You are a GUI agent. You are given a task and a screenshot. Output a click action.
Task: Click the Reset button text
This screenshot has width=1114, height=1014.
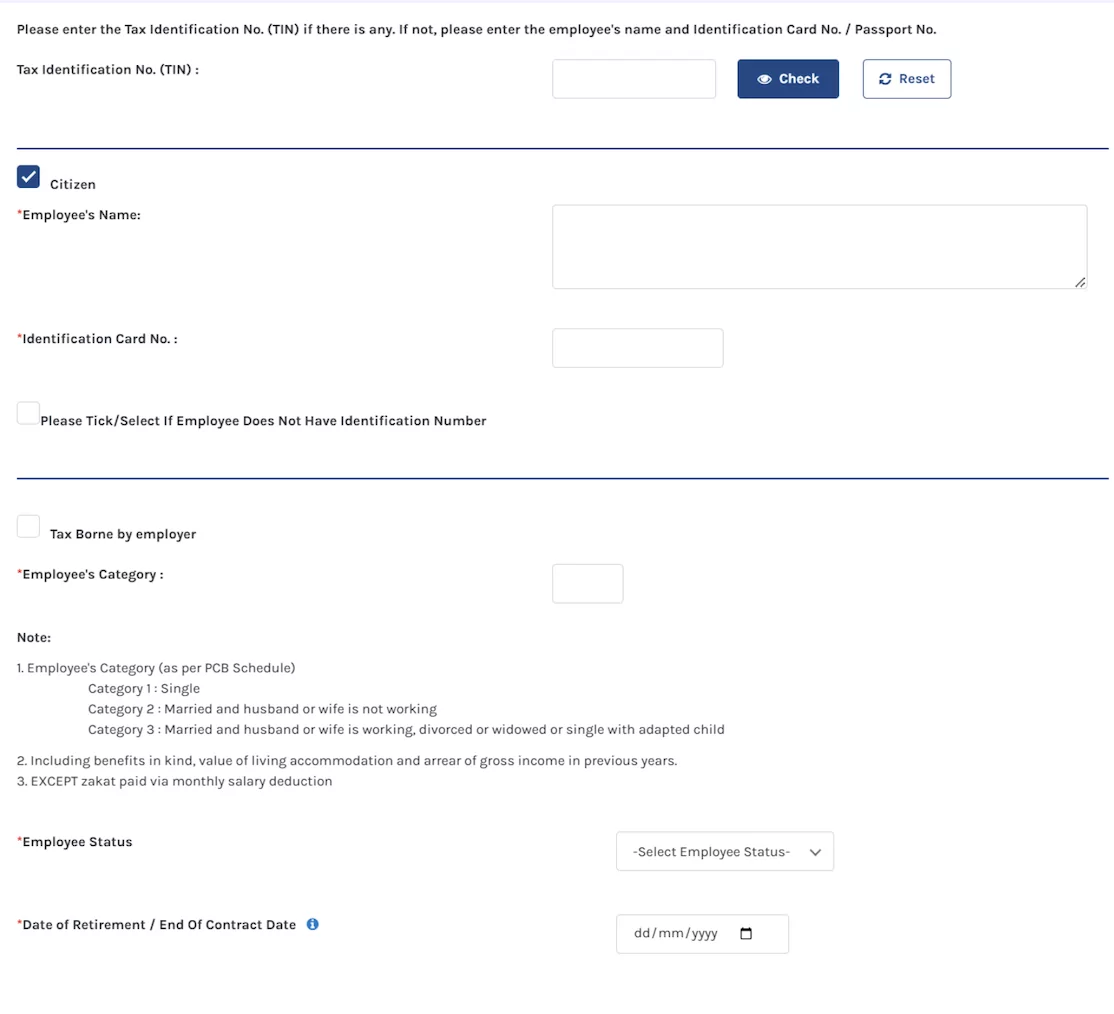(916, 79)
